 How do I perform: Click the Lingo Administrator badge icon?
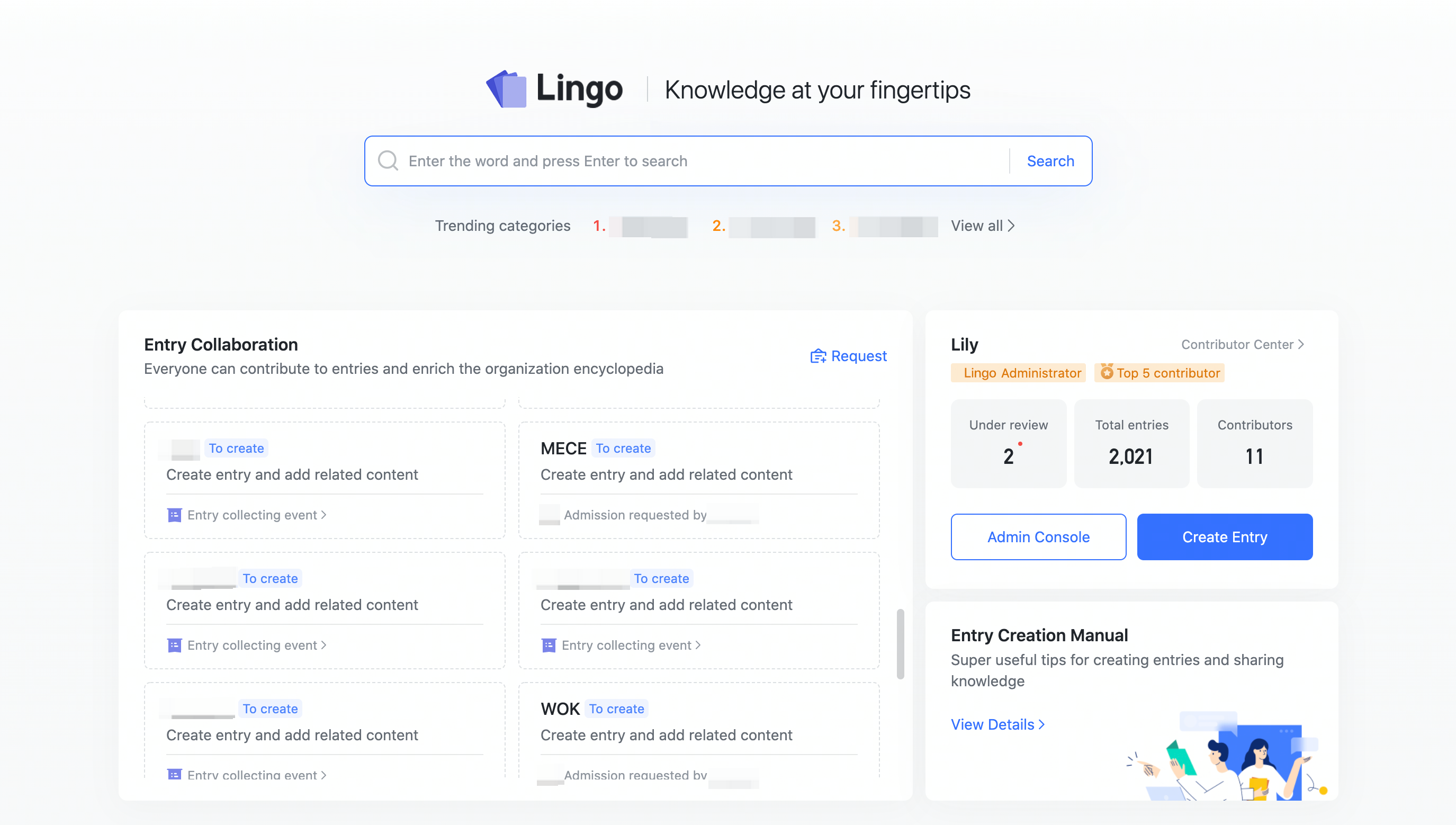(1021, 372)
